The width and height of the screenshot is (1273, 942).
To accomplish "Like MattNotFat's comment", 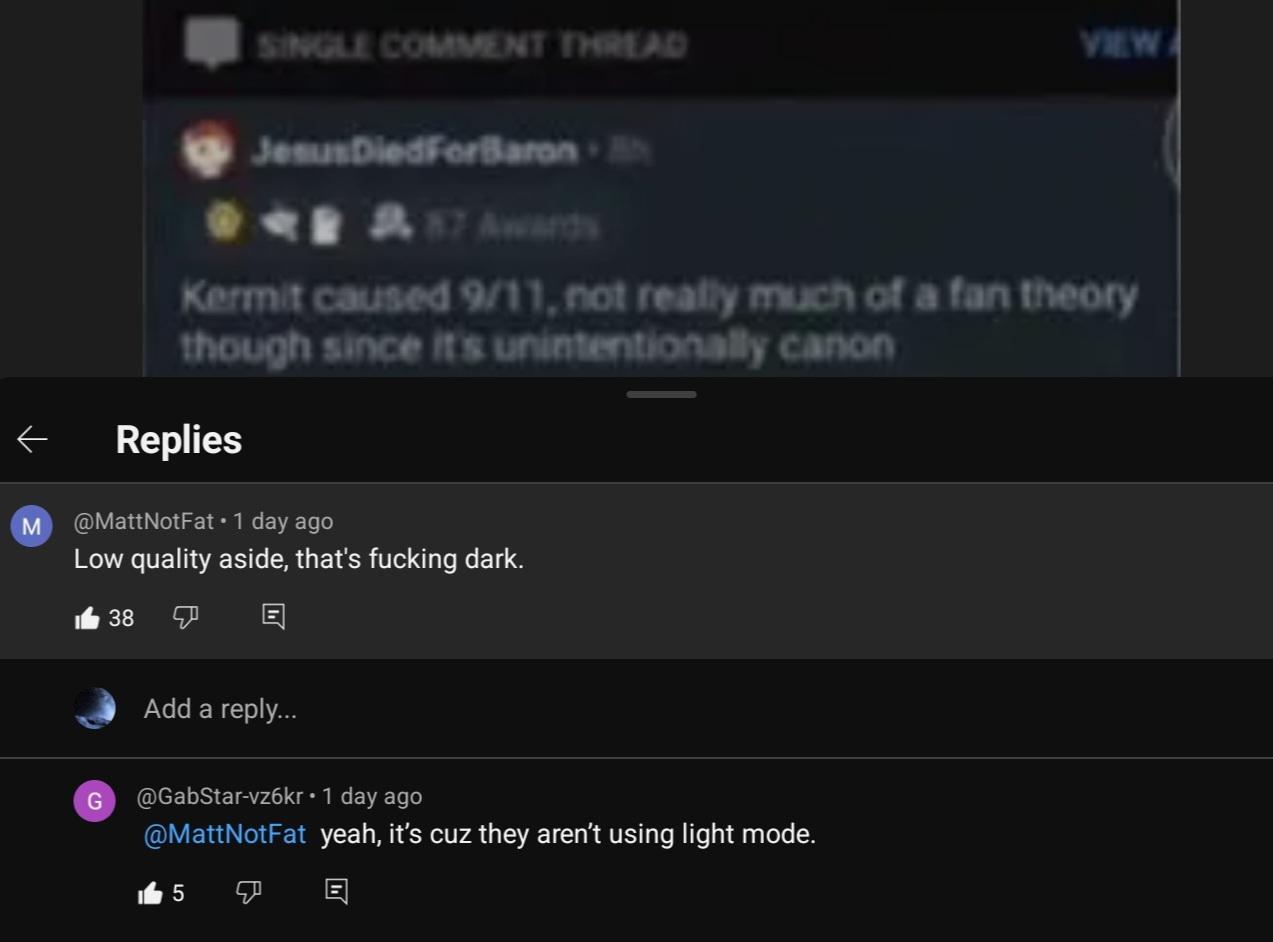I will coord(88,618).
